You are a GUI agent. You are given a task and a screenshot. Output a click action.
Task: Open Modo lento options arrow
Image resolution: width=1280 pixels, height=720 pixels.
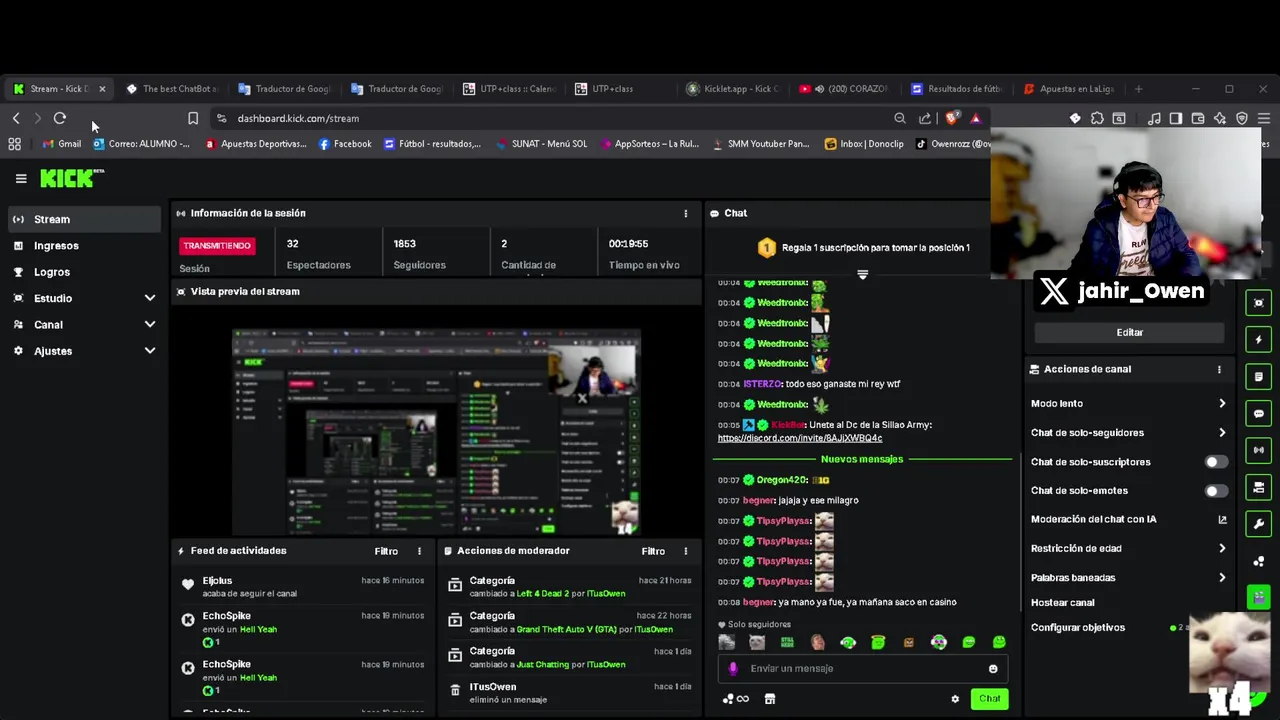tap(1222, 404)
